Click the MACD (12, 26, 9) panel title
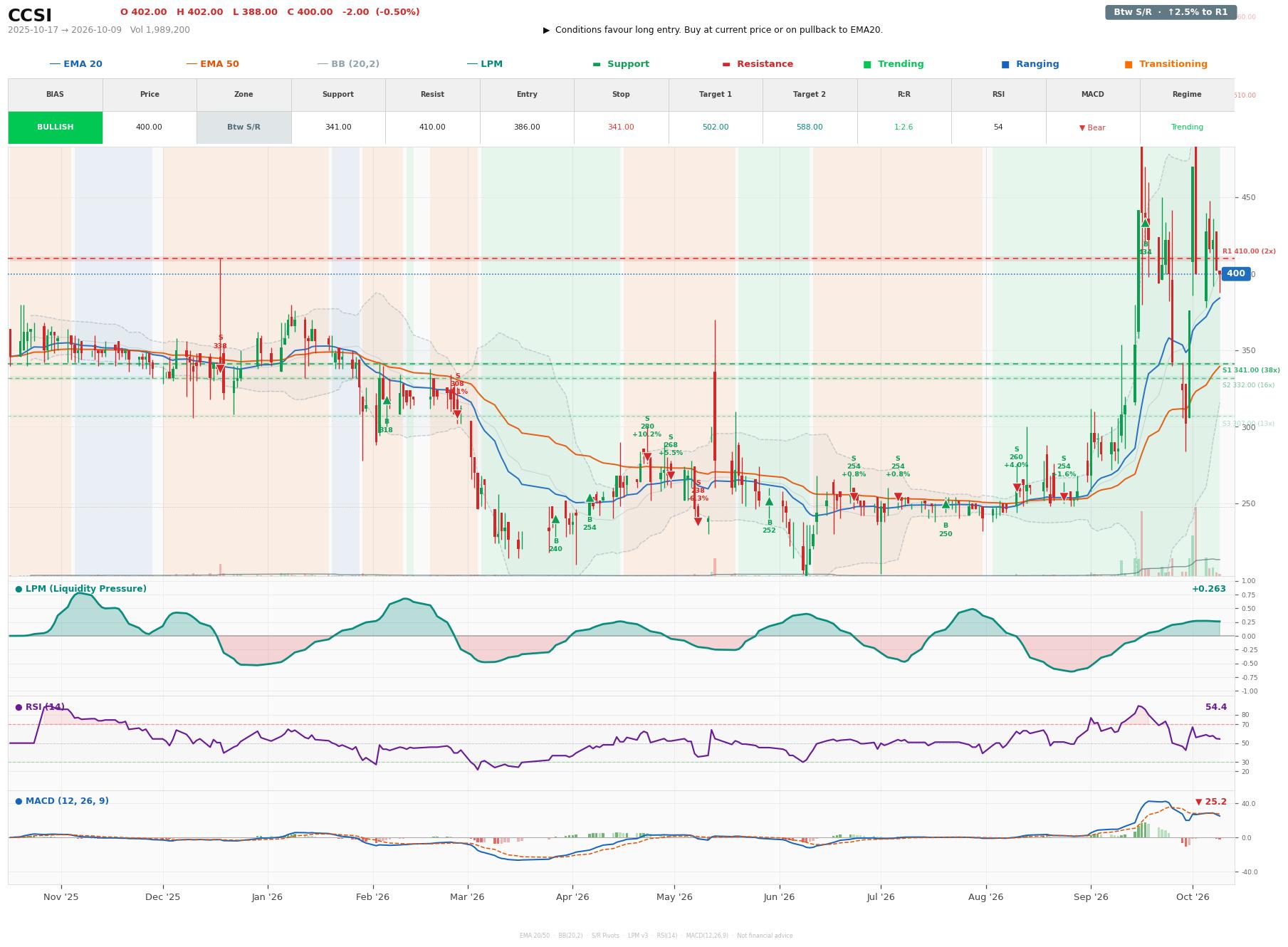Viewport: 1288px width, 947px height. [62, 801]
